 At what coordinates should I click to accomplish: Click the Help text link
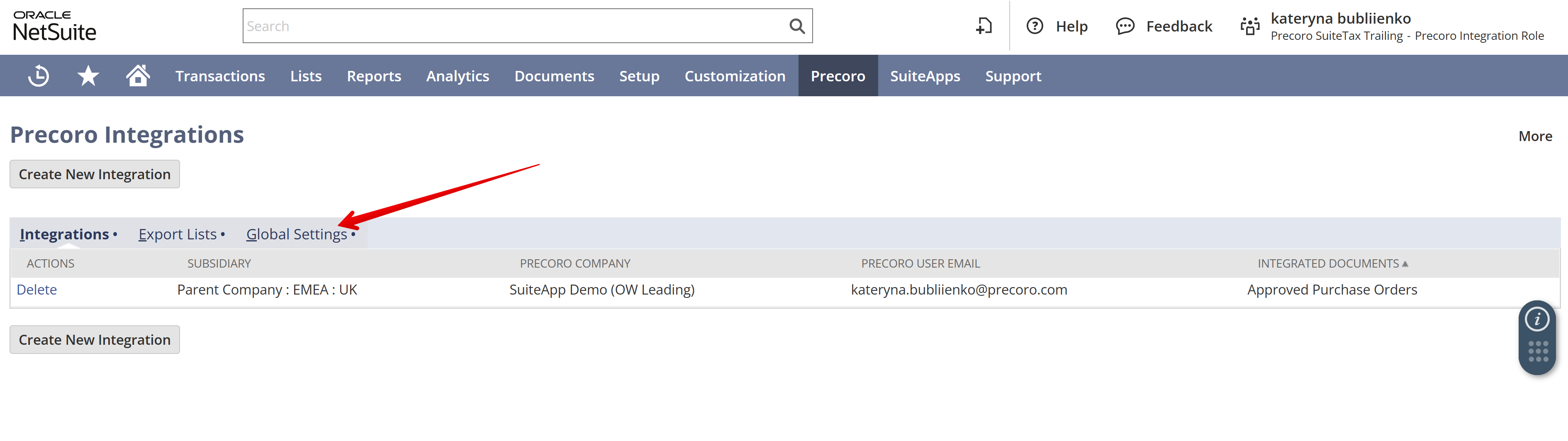coord(1071,26)
